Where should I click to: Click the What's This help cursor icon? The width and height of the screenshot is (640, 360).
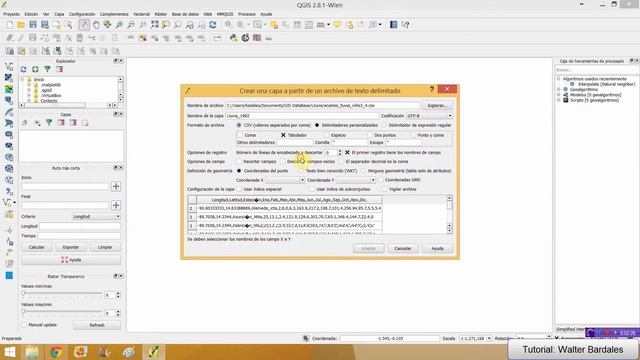pyautogui.click(x=405, y=25)
